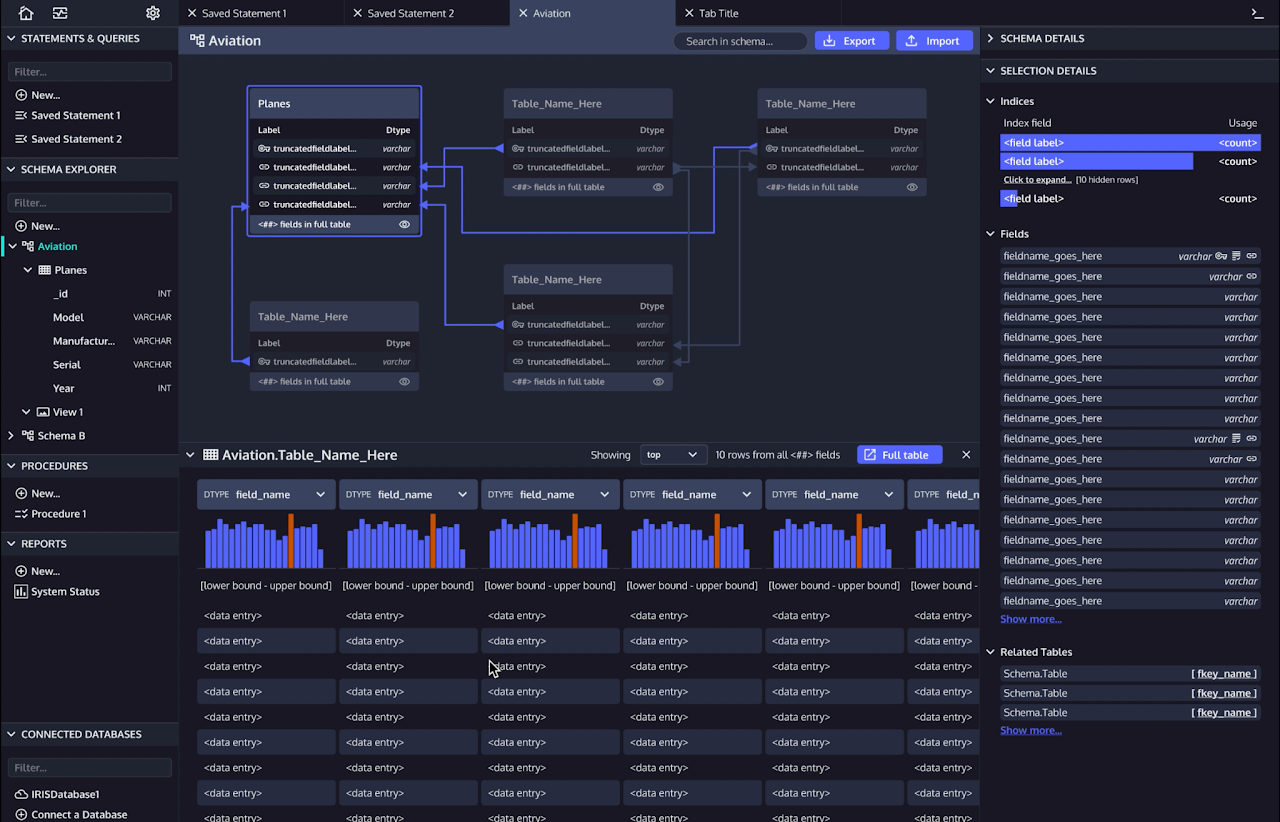Click Show more under the Fields list
The image size is (1280, 822).
click(x=1031, y=620)
